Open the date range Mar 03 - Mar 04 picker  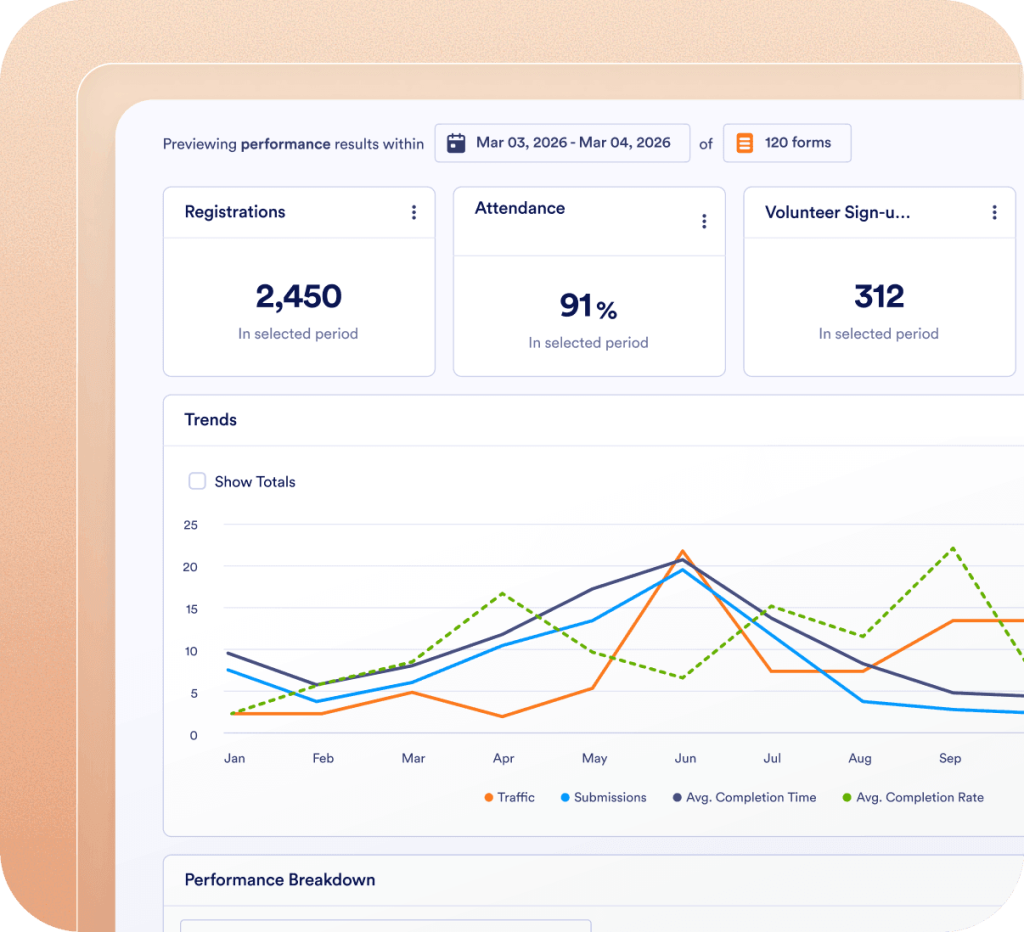coord(562,143)
